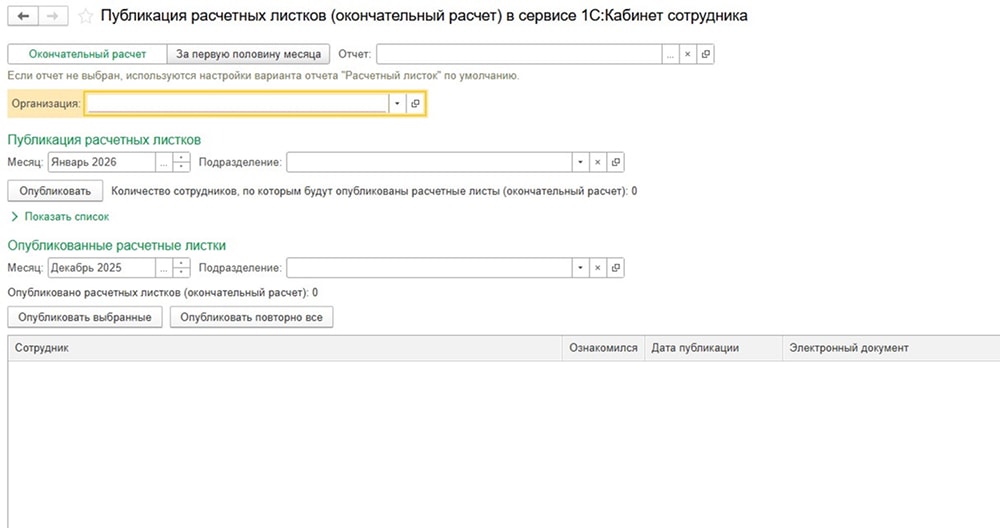Viewport: 1000px width, 528px height.
Task: Click Опубликовать выбранные button
Action: pos(85,317)
